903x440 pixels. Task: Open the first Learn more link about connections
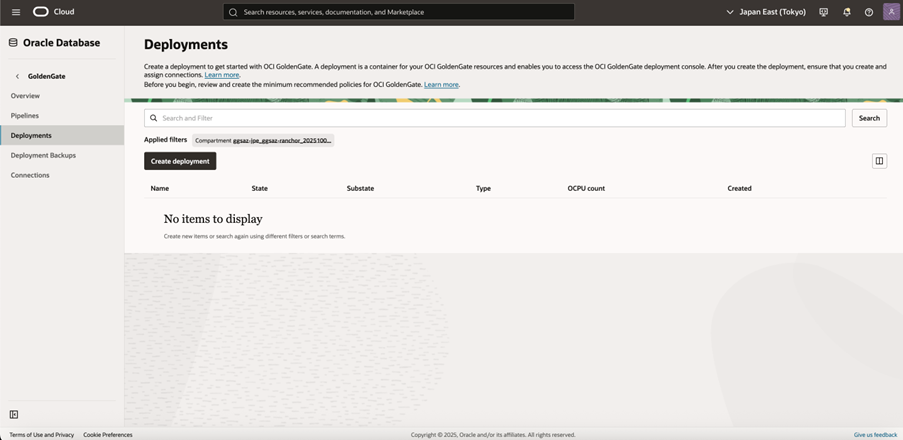pos(222,75)
